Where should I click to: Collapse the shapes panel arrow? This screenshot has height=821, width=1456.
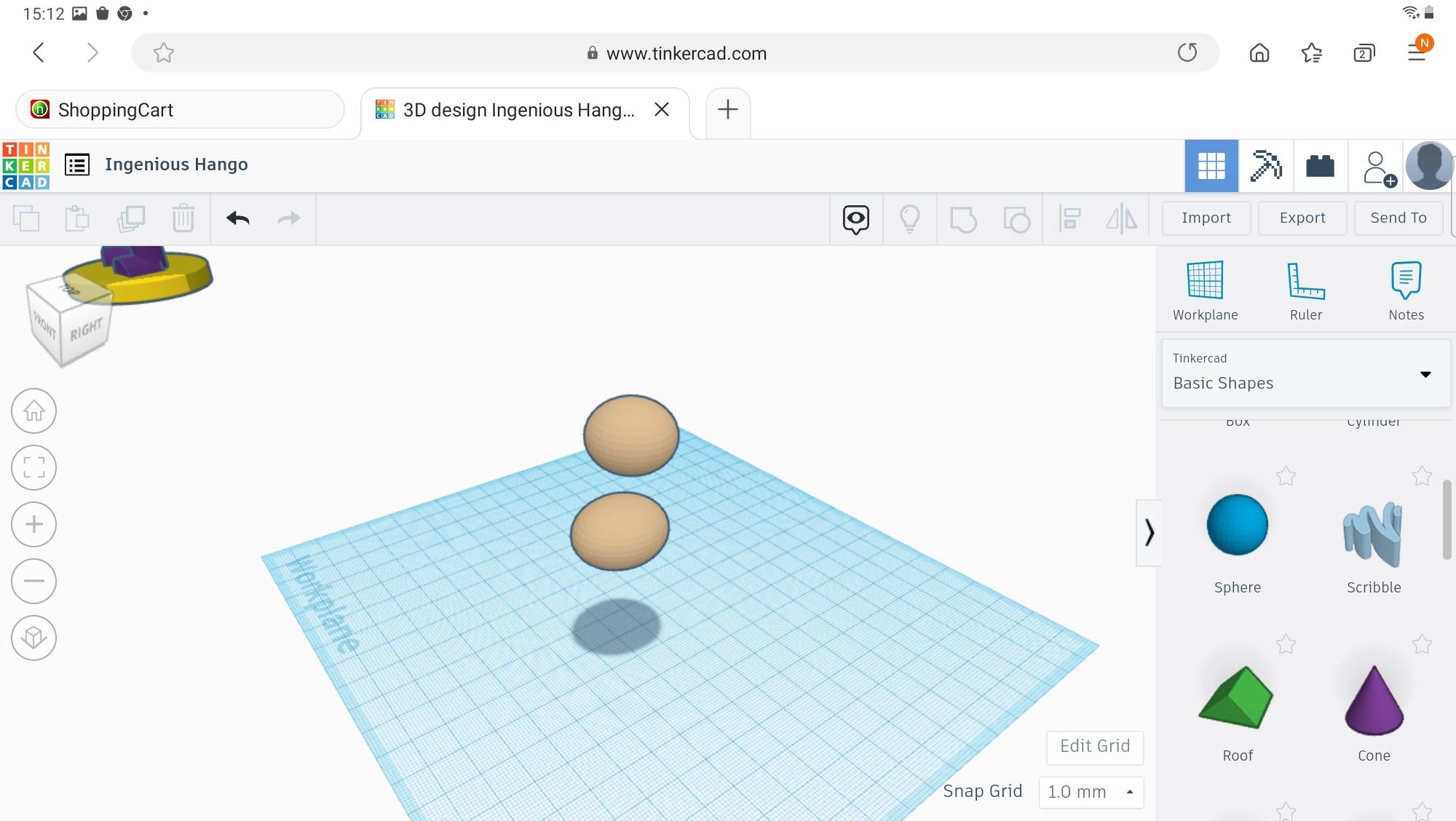click(1148, 533)
